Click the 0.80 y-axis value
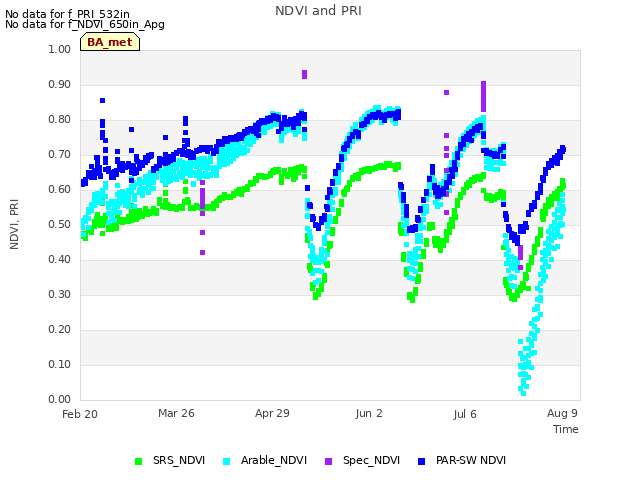 [x=60, y=120]
